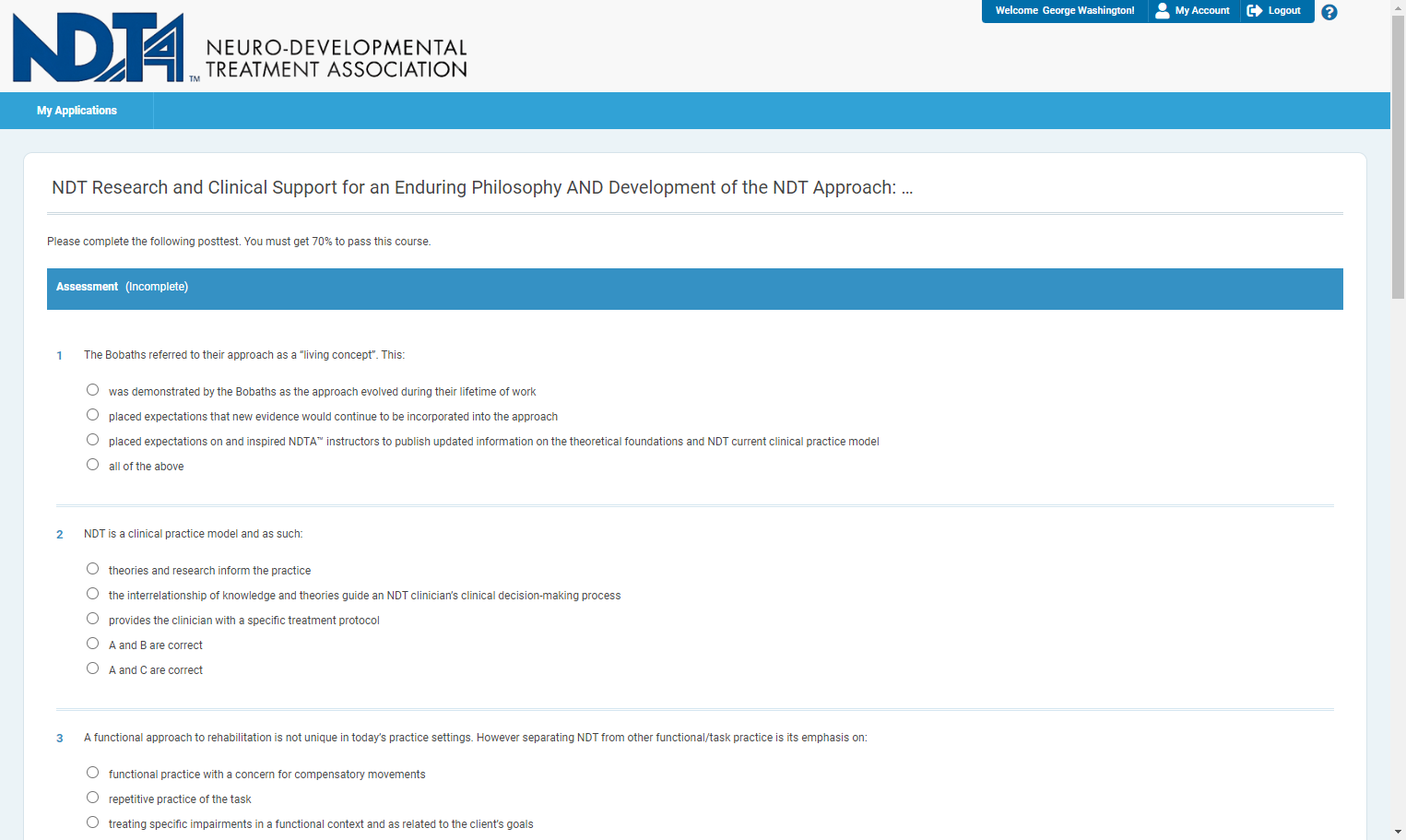Click the Logout arrow icon
This screenshot has width=1406, height=840.
1254,11
